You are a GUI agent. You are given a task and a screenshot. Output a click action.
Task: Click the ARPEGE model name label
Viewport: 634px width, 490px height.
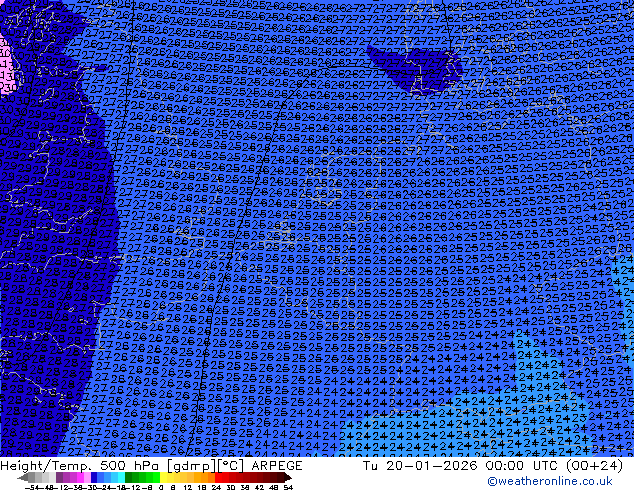(277, 466)
